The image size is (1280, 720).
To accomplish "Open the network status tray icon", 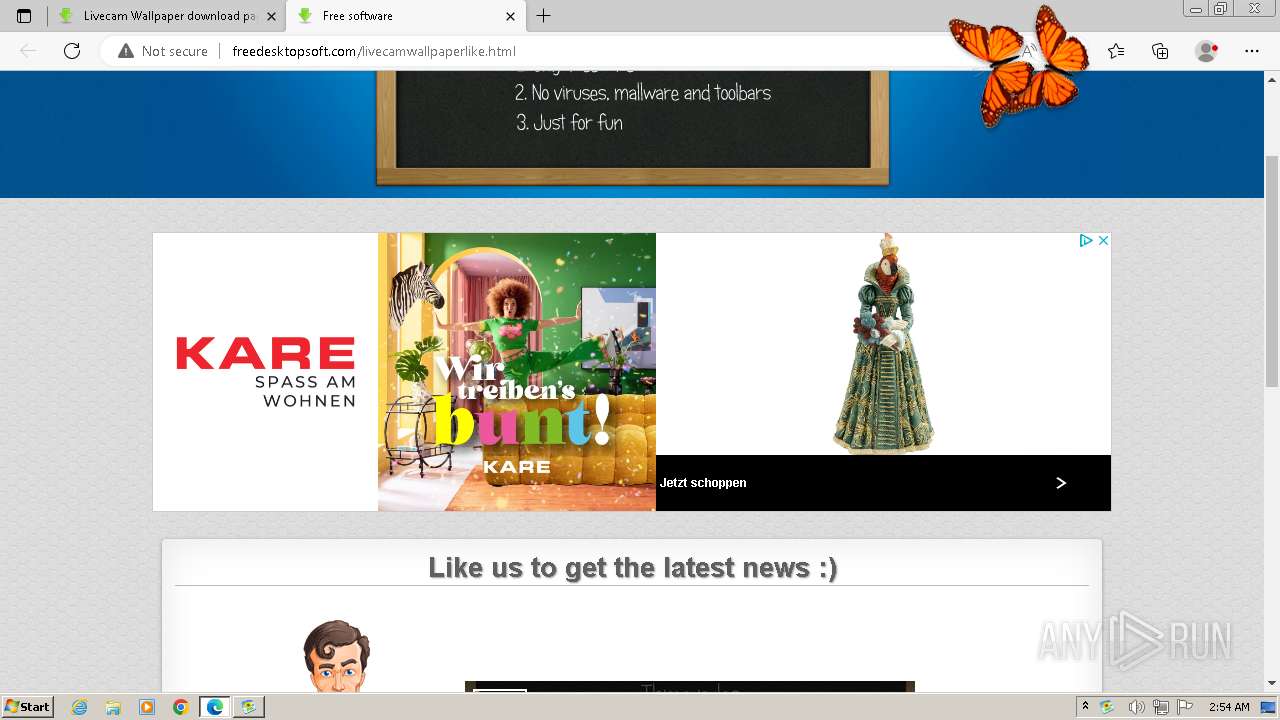I will tap(1161, 707).
